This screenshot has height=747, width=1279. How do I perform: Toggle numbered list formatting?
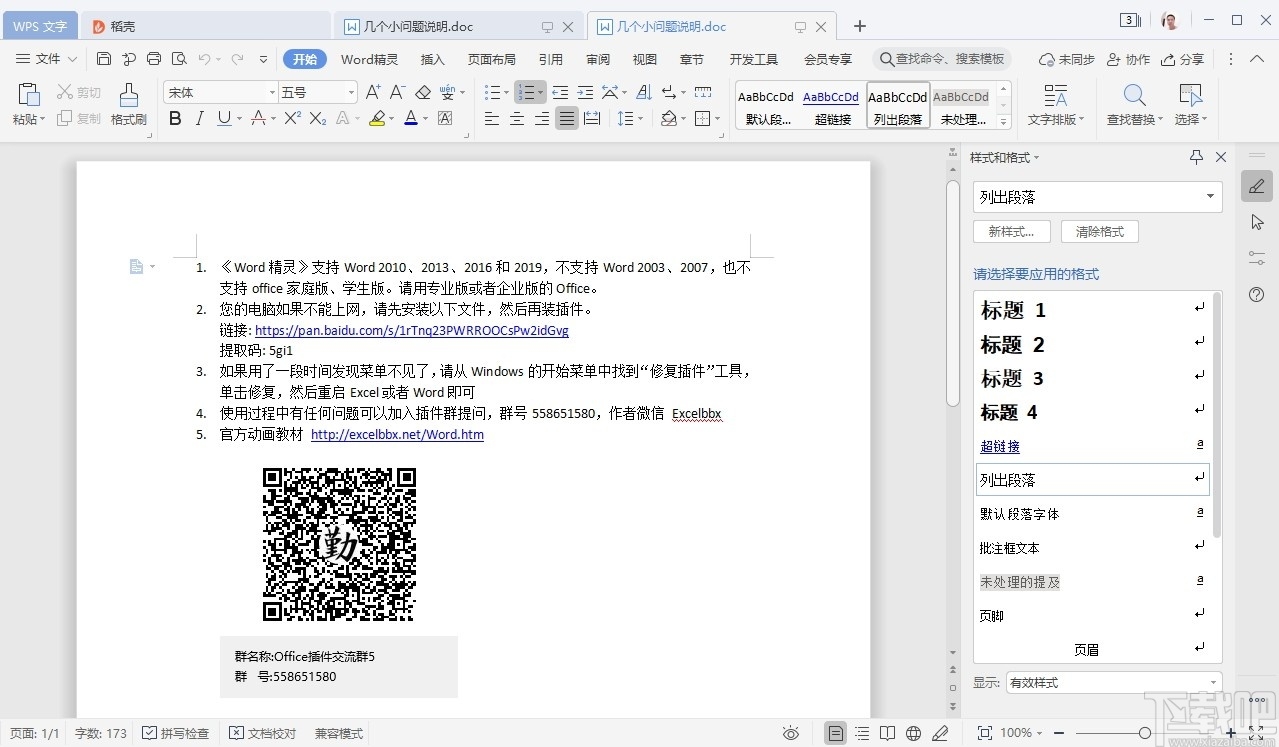coord(525,92)
